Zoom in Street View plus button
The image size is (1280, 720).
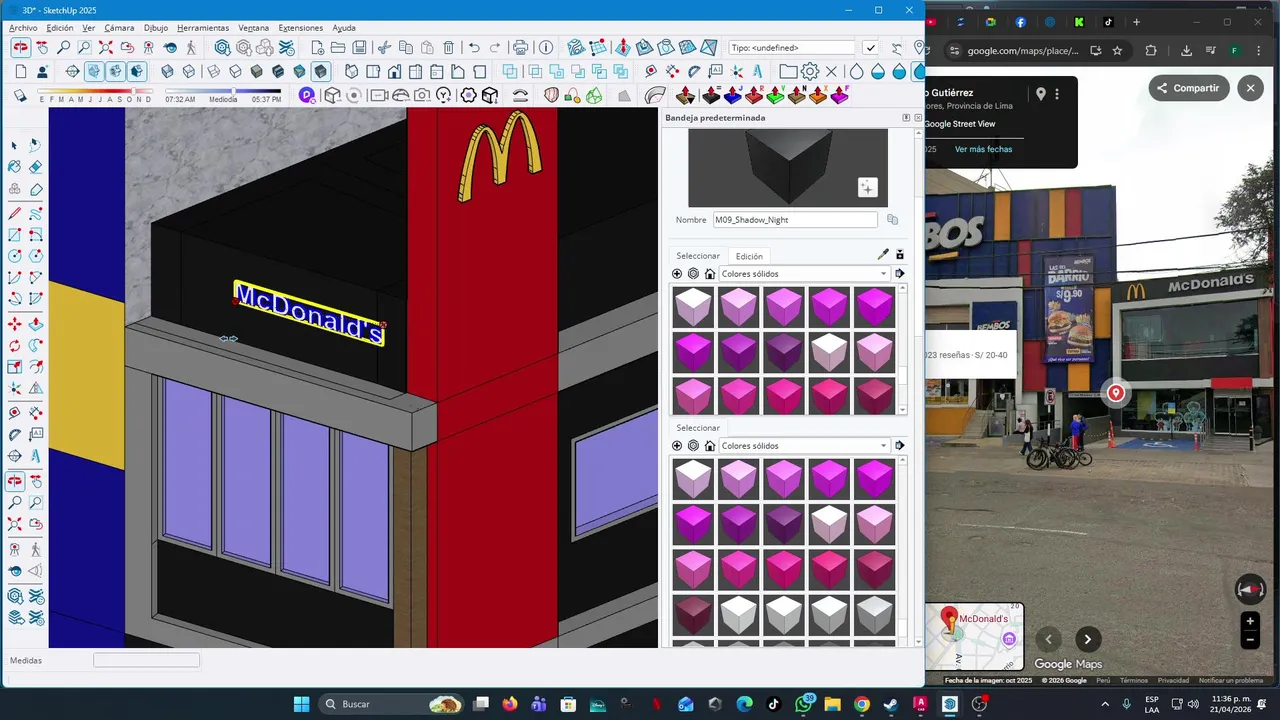click(x=1250, y=621)
